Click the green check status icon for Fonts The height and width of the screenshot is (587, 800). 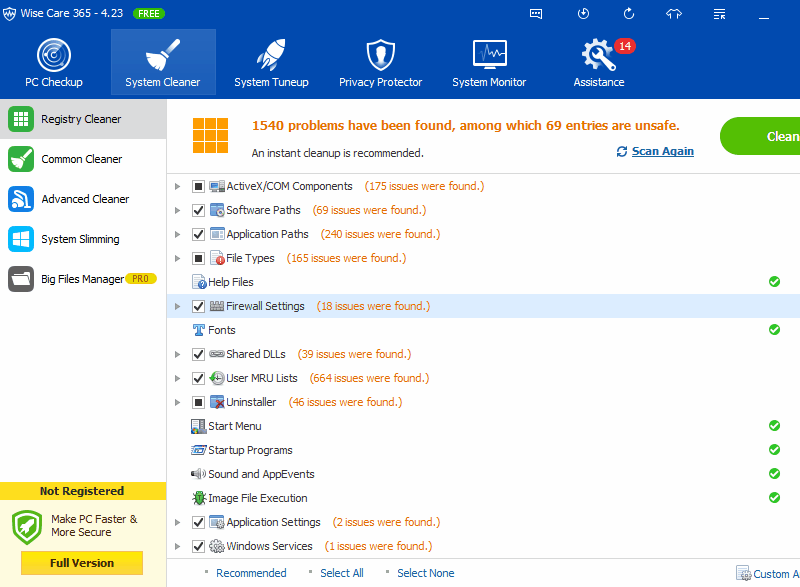pos(774,329)
